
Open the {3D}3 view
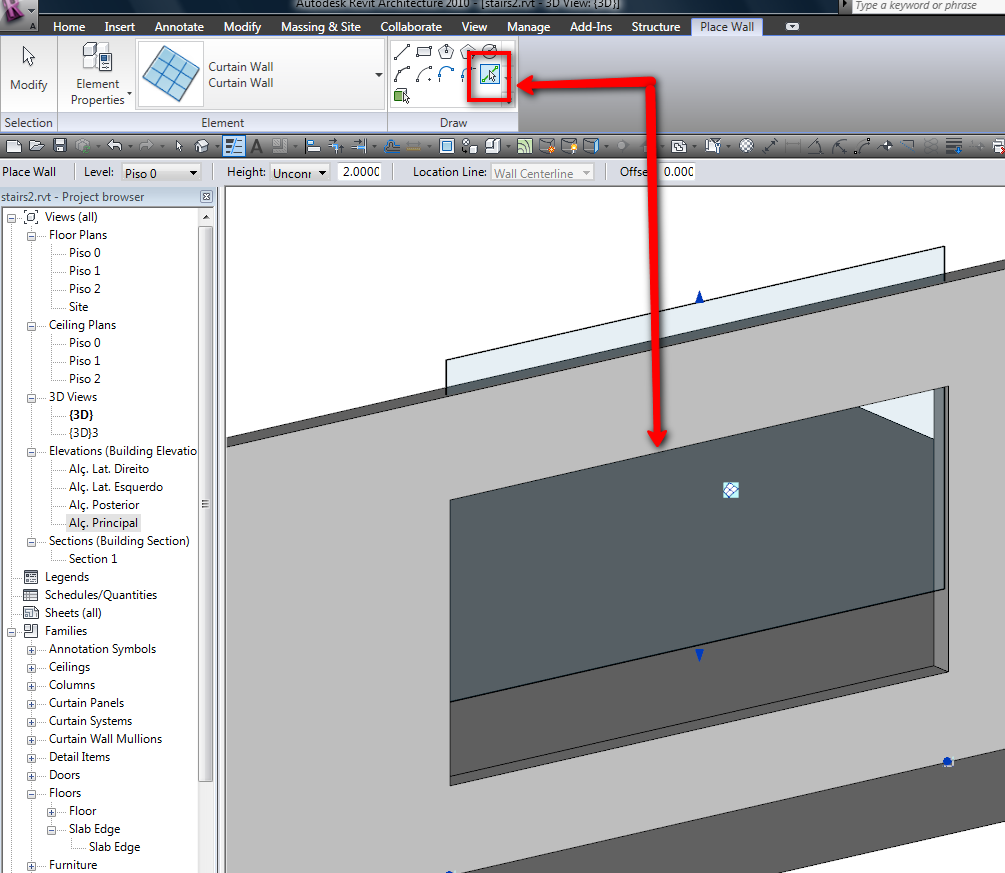(x=83, y=433)
